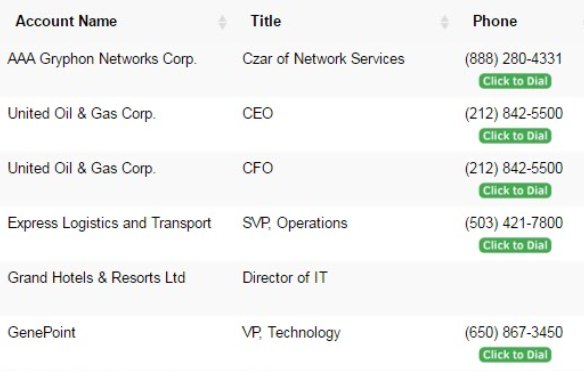Select Grand Hotels & Resorts Ltd account
584x371 pixels.
click(x=96, y=278)
